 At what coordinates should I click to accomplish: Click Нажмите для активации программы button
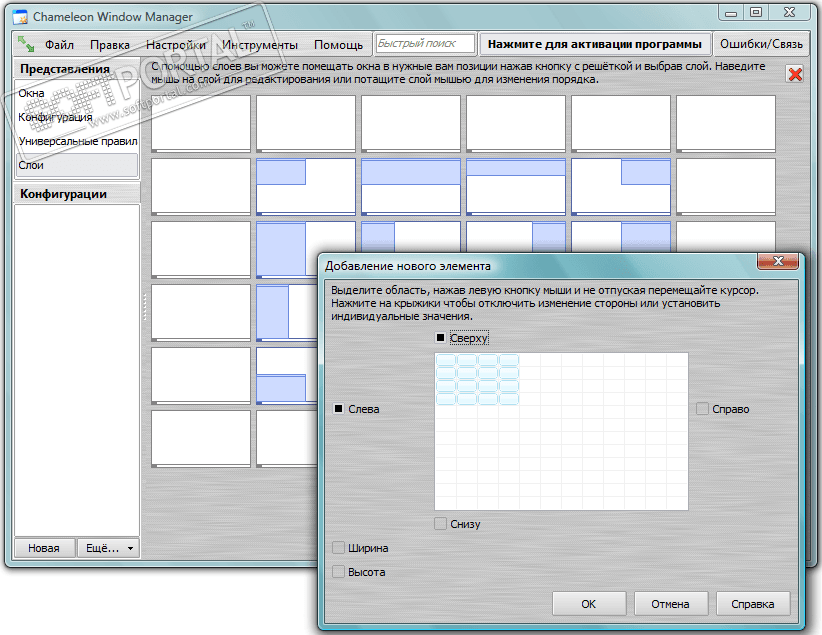tap(594, 44)
